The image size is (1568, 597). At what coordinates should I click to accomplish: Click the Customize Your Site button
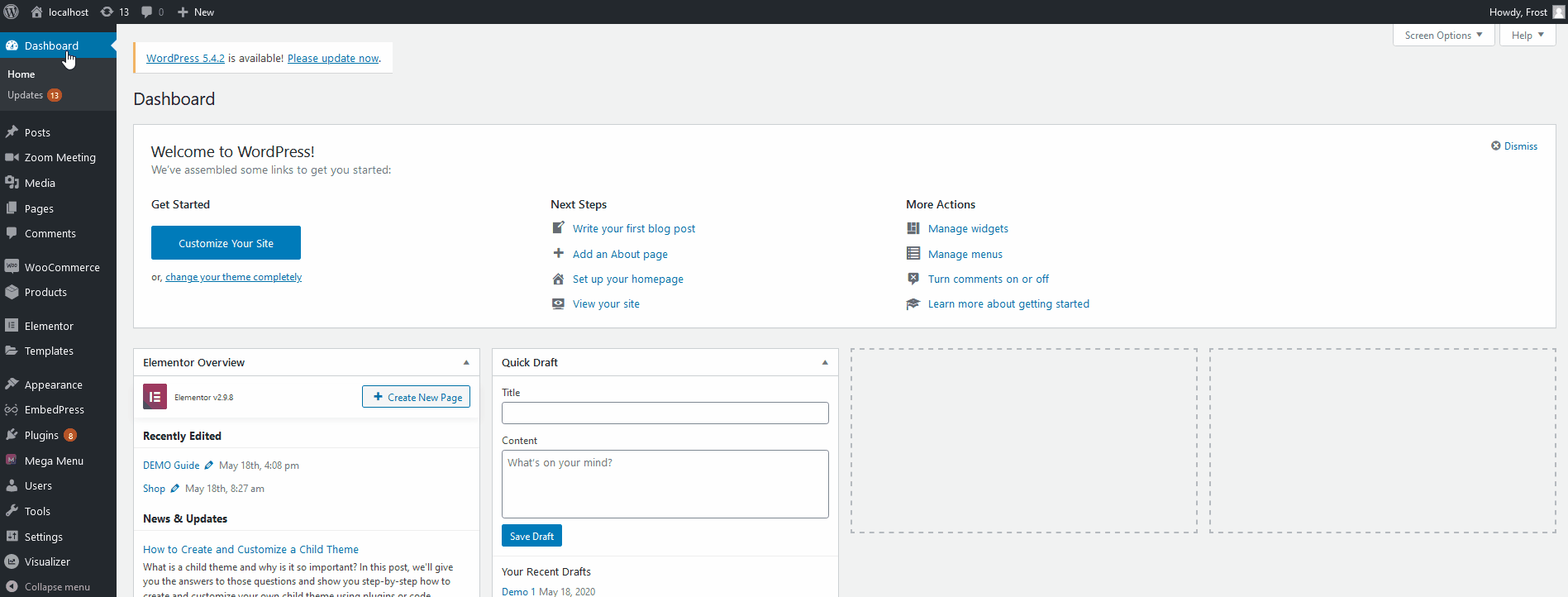click(226, 243)
